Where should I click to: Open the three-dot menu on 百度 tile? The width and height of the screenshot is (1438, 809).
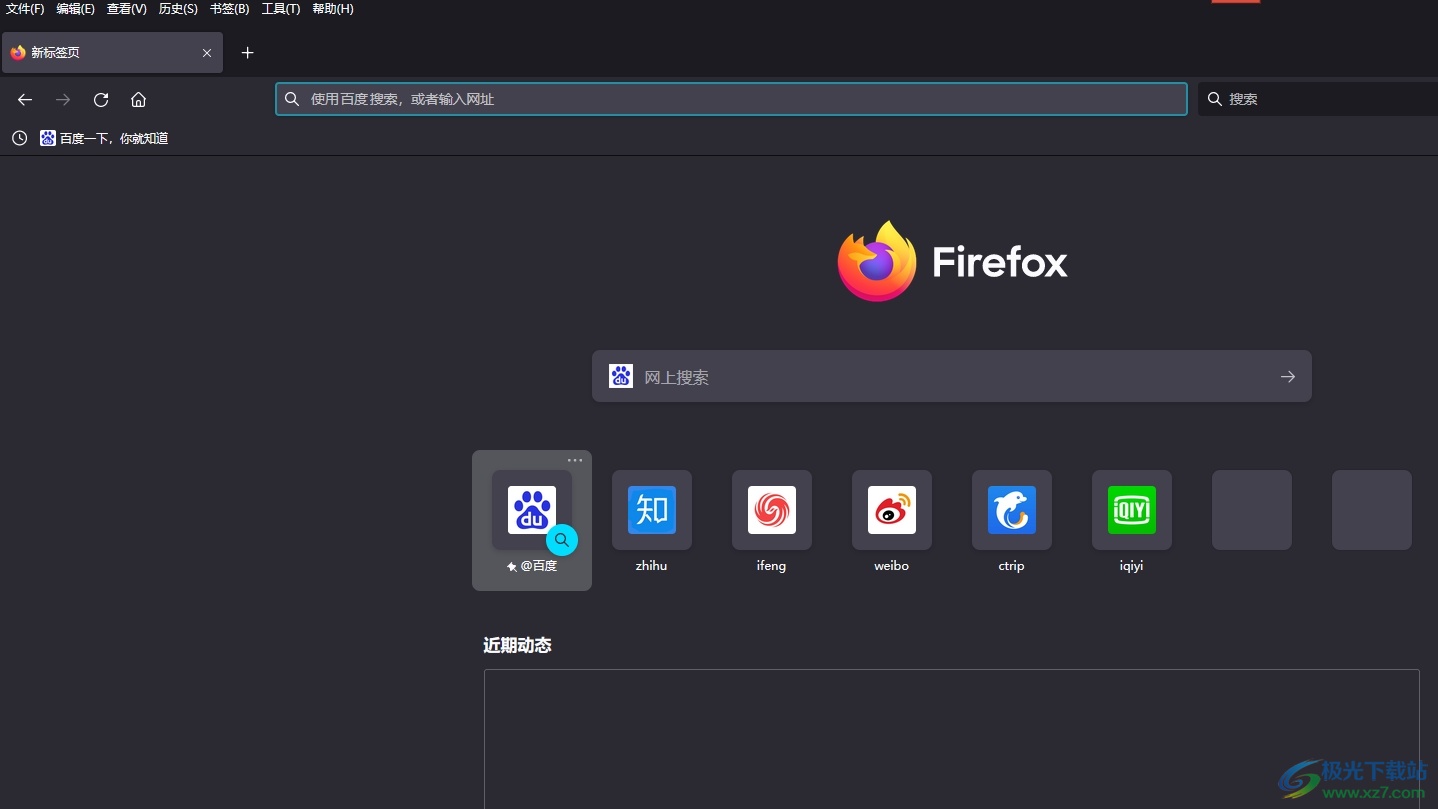point(575,461)
